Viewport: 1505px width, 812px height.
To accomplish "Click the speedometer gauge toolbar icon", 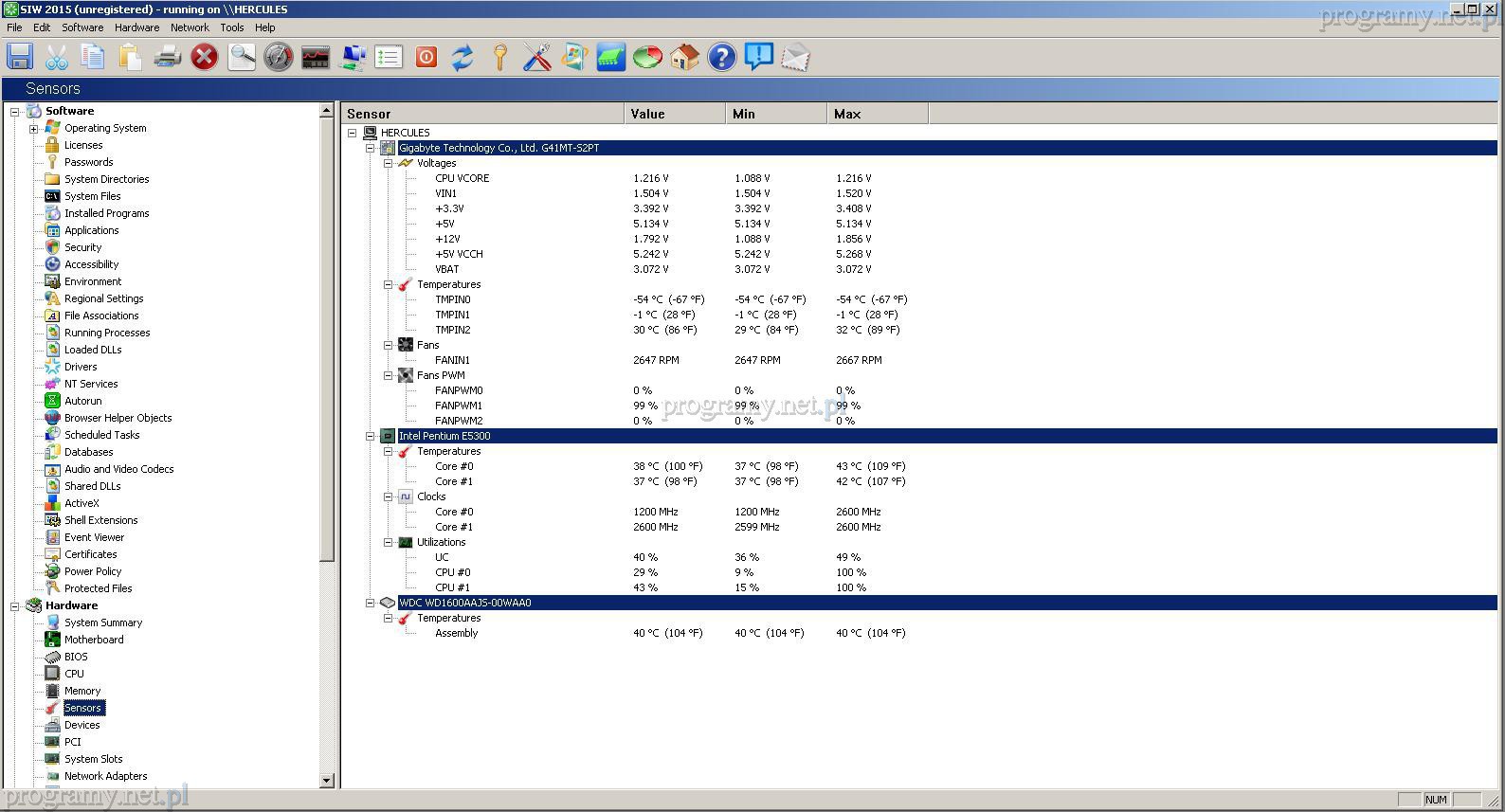I will (278, 58).
